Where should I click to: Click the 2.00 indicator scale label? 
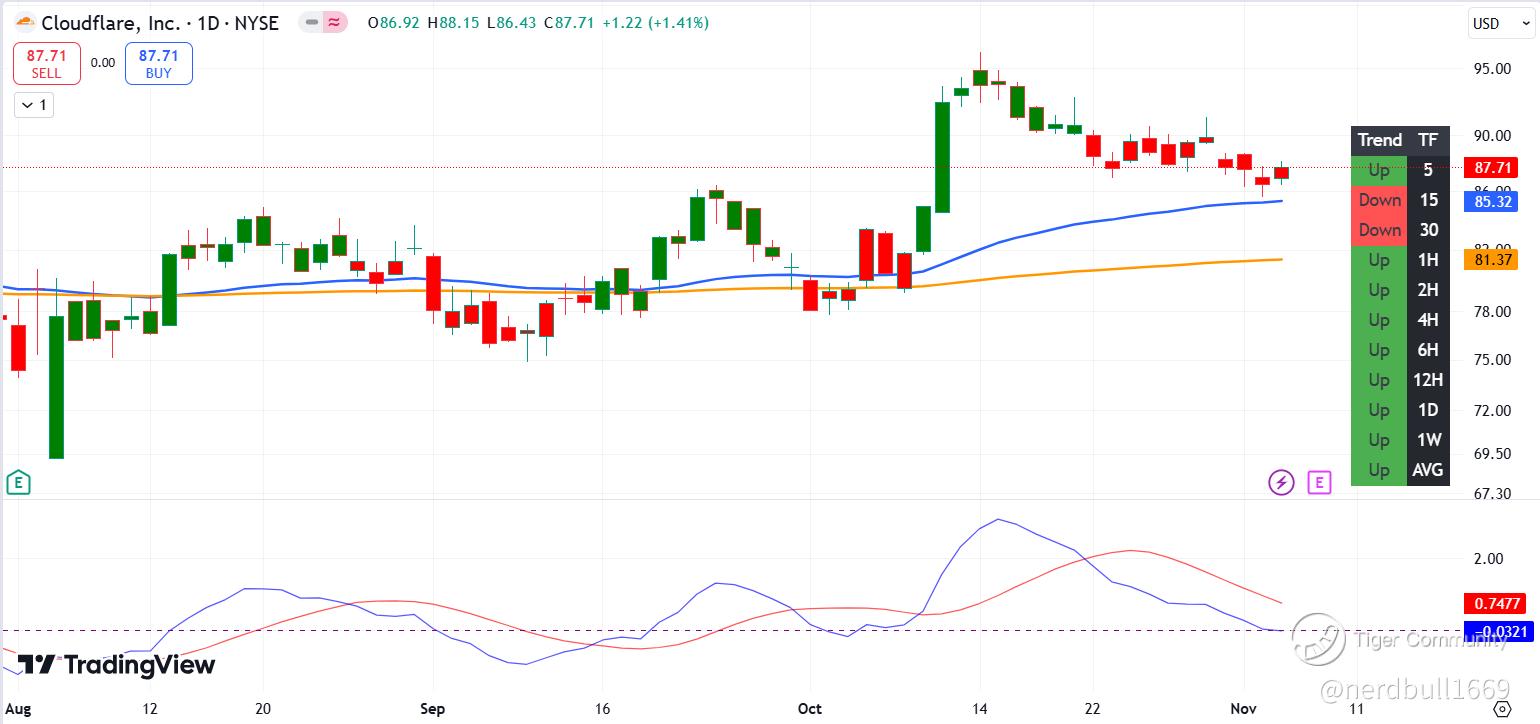pyautogui.click(x=1489, y=558)
